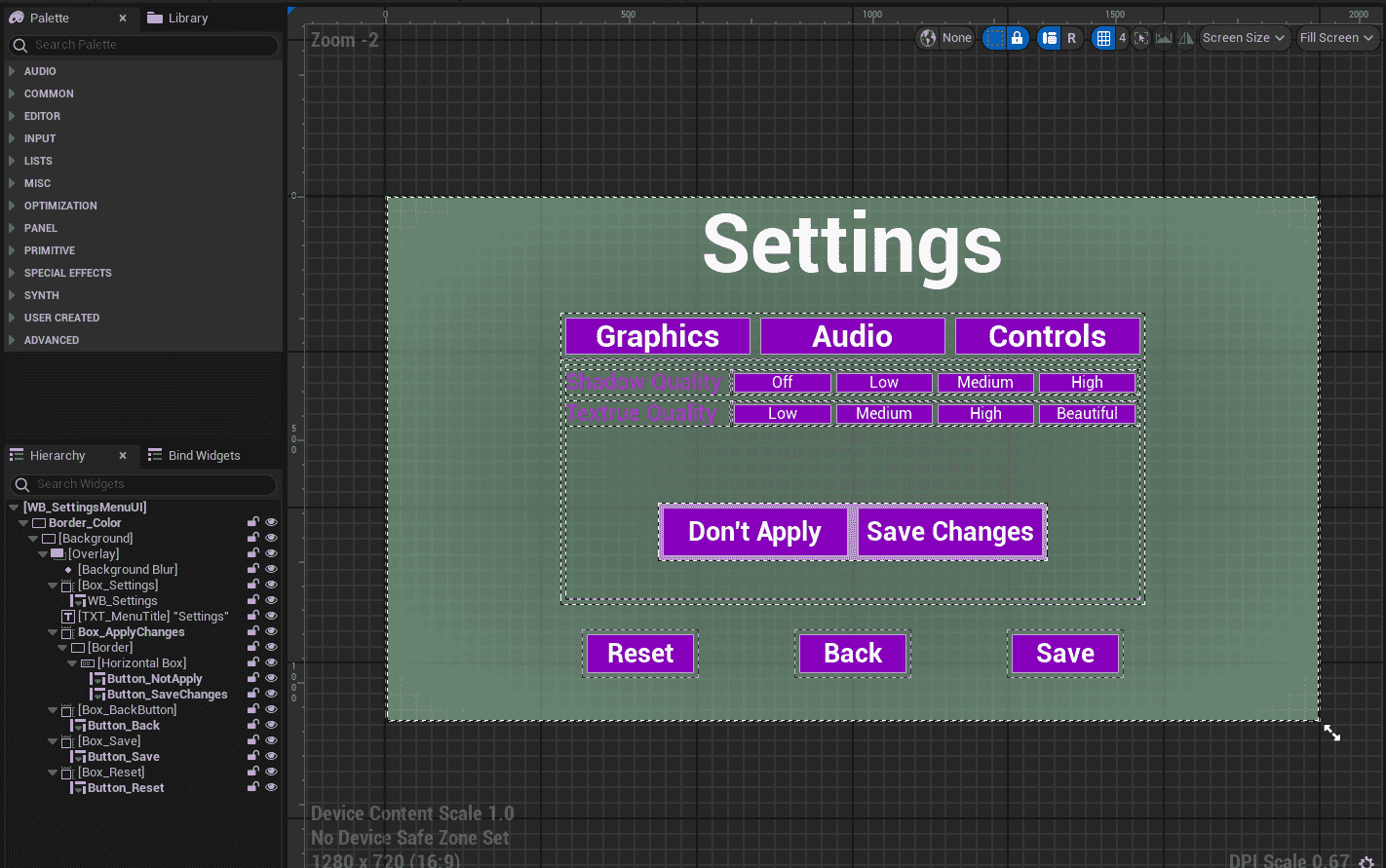
Task: Click the lock icon for Button_Reset
Action: pos(253,788)
